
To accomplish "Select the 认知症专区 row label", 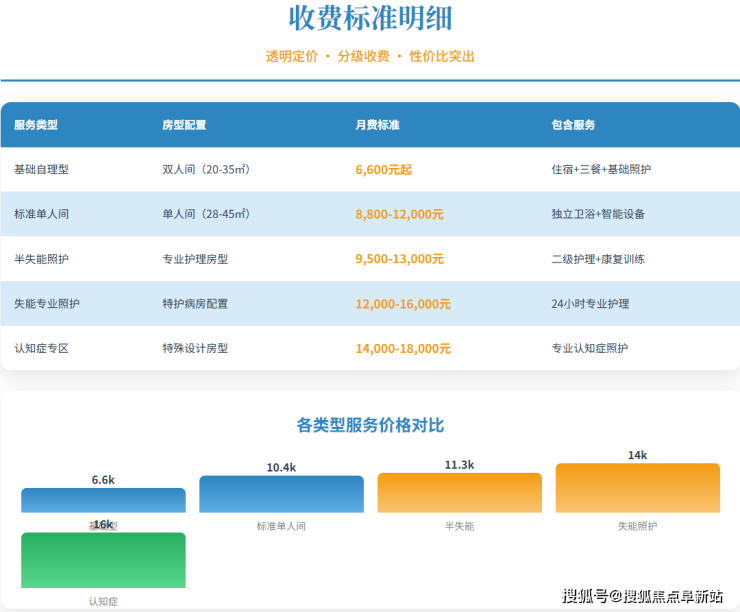I will [x=42, y=348].
